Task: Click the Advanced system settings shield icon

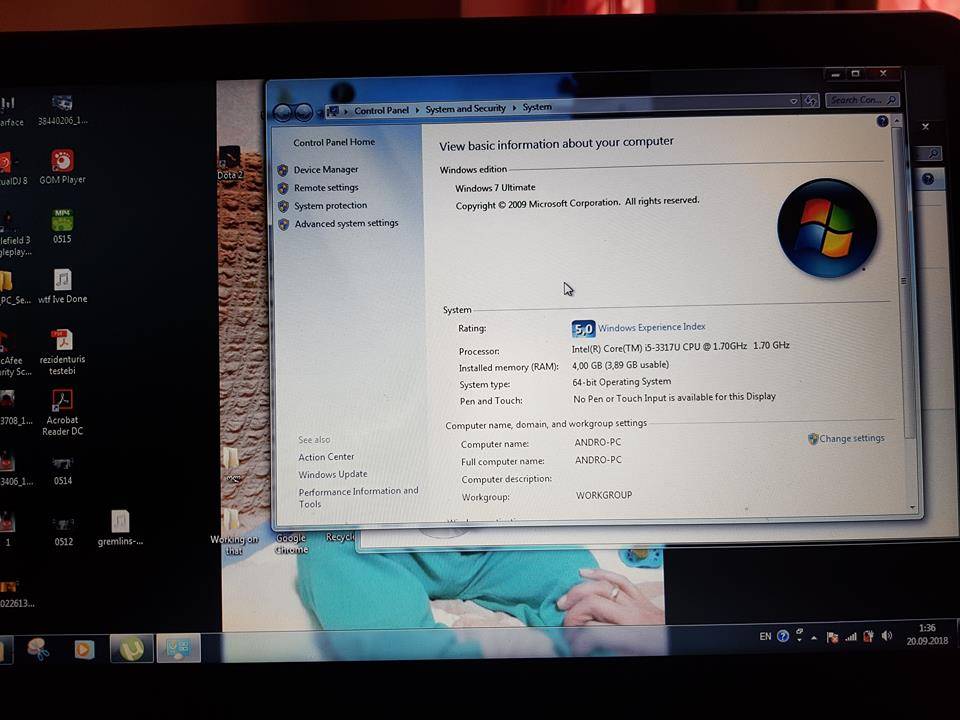Action: coord(283,225)
